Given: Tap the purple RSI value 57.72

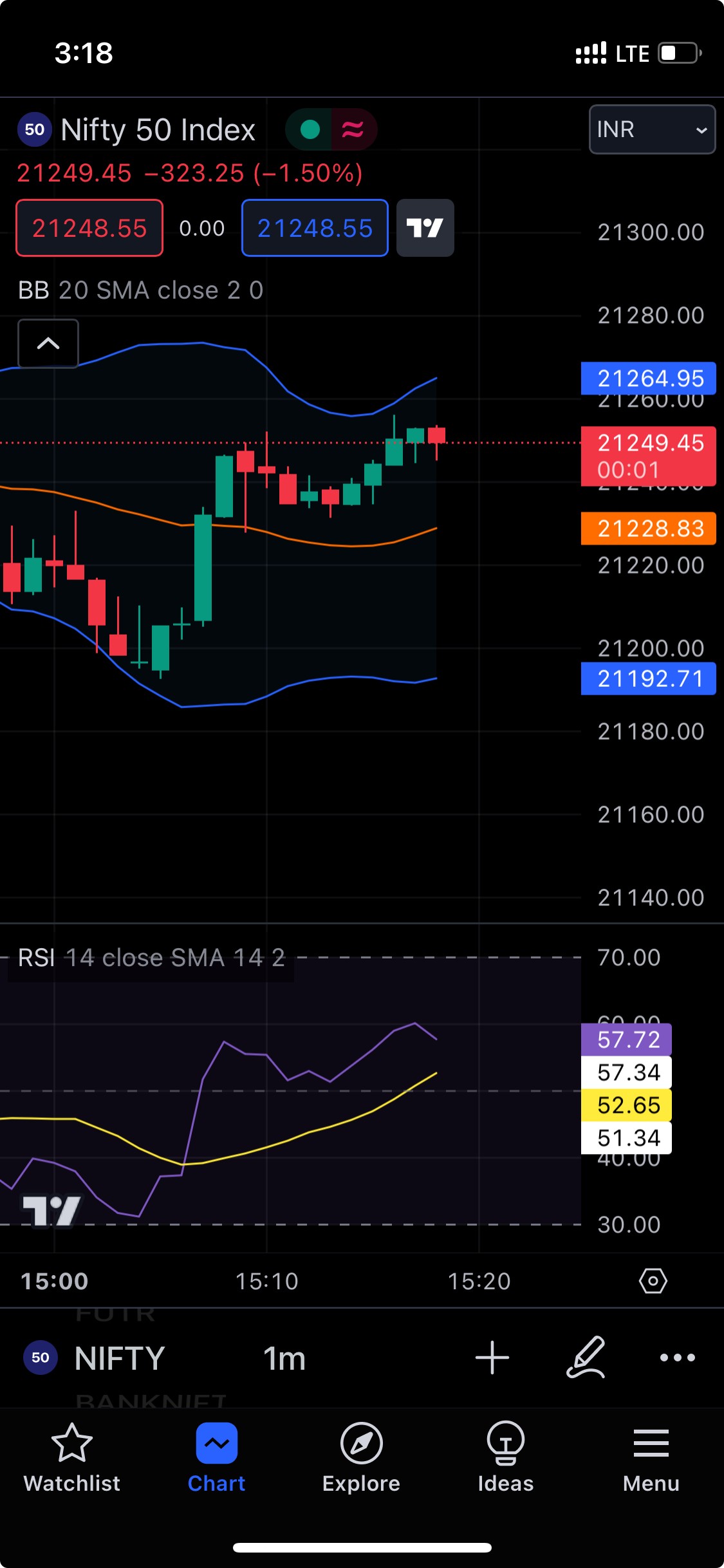Looking at the screenshot, I should coord(626,1040).
